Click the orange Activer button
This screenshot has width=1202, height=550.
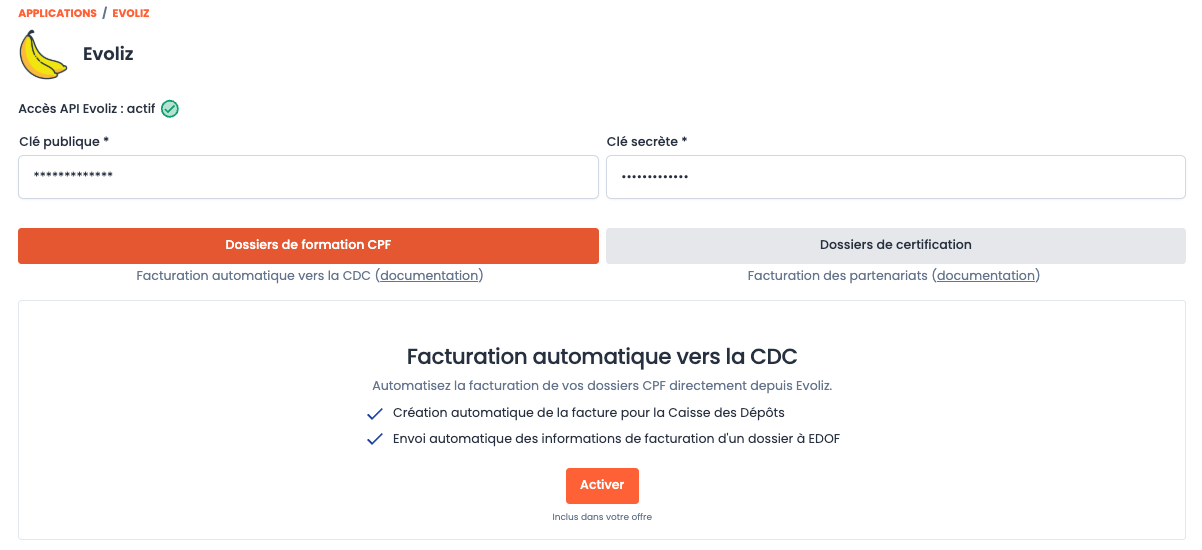(602, 486)
